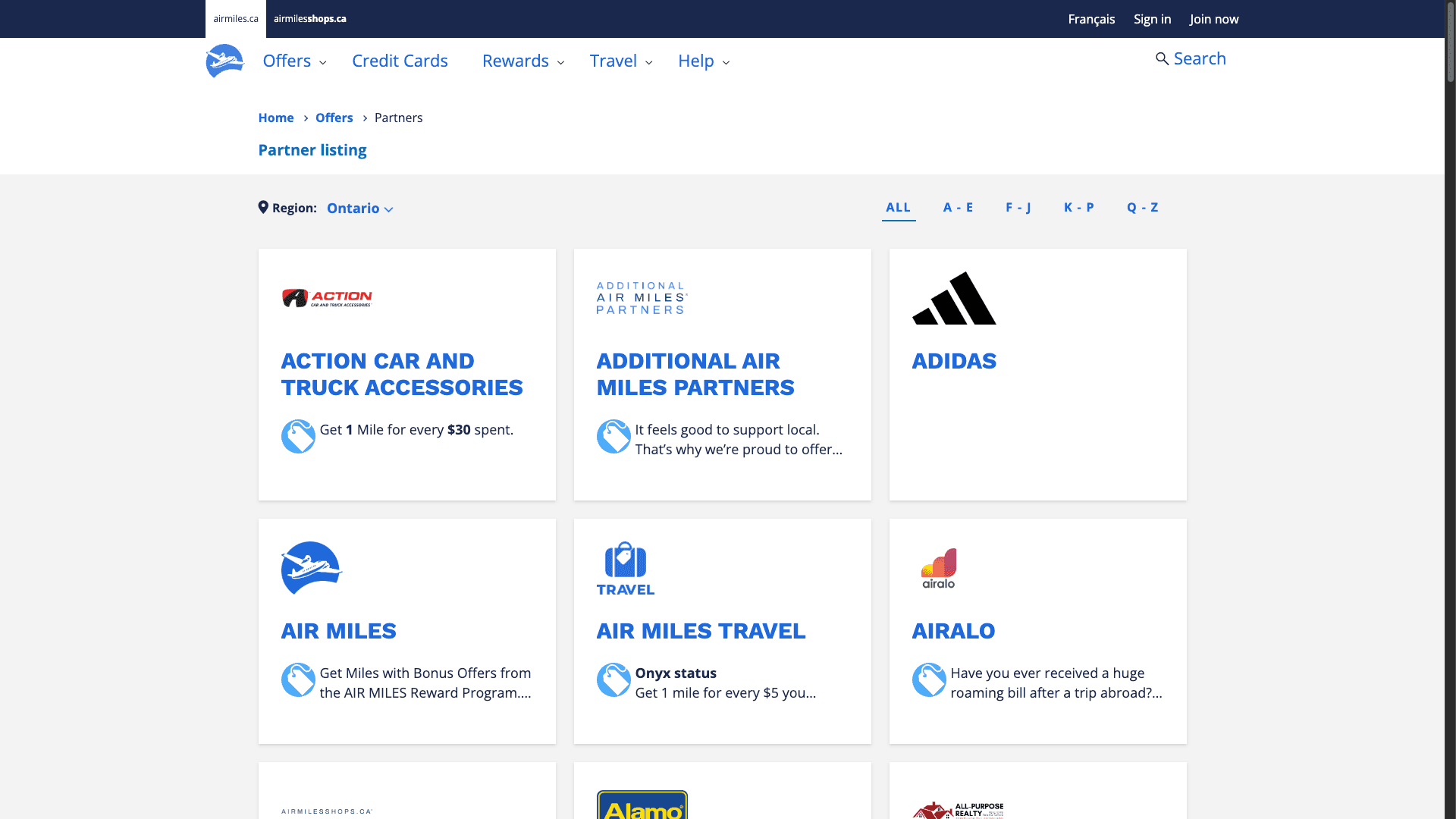The image size is (1456, 819).
Task: Click the Adidas three-stripe logo
Action: [954, 298]
